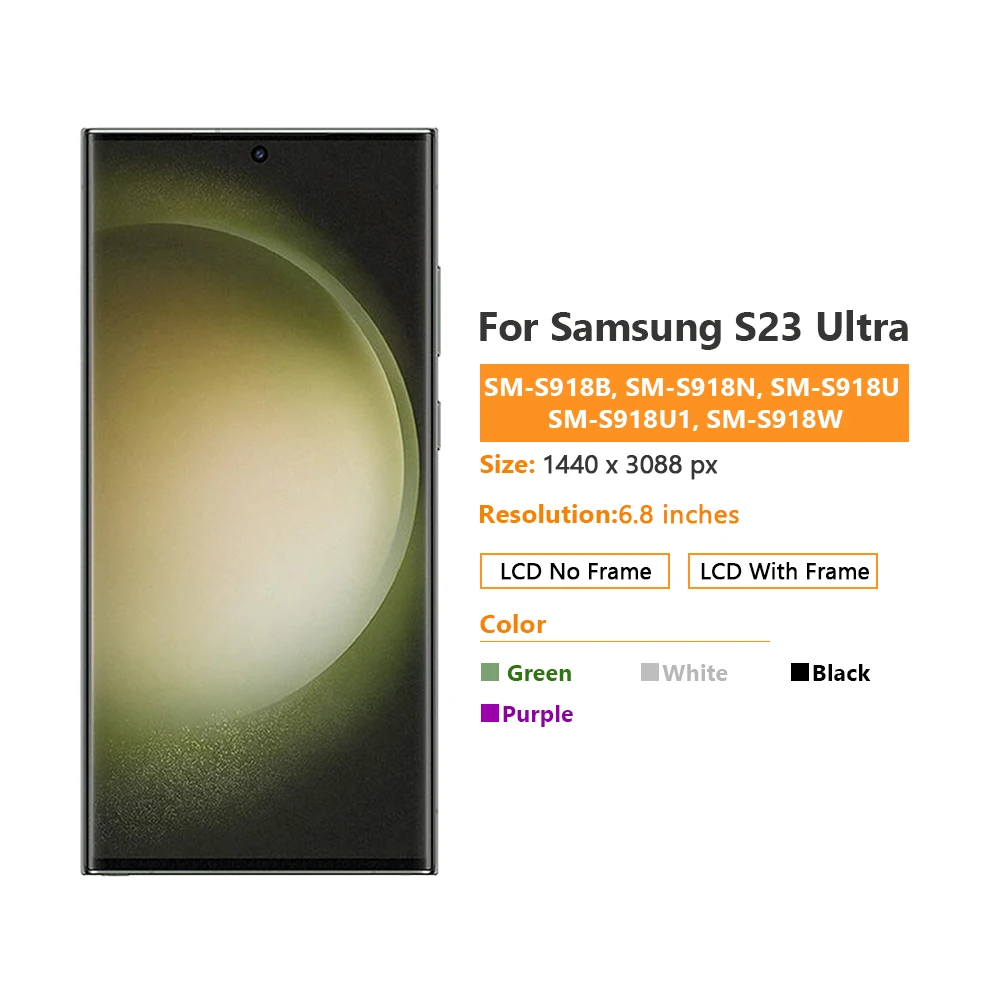Click the front camera punch hole
The width and height of the screenshot is (1000, 1000).
259,154
